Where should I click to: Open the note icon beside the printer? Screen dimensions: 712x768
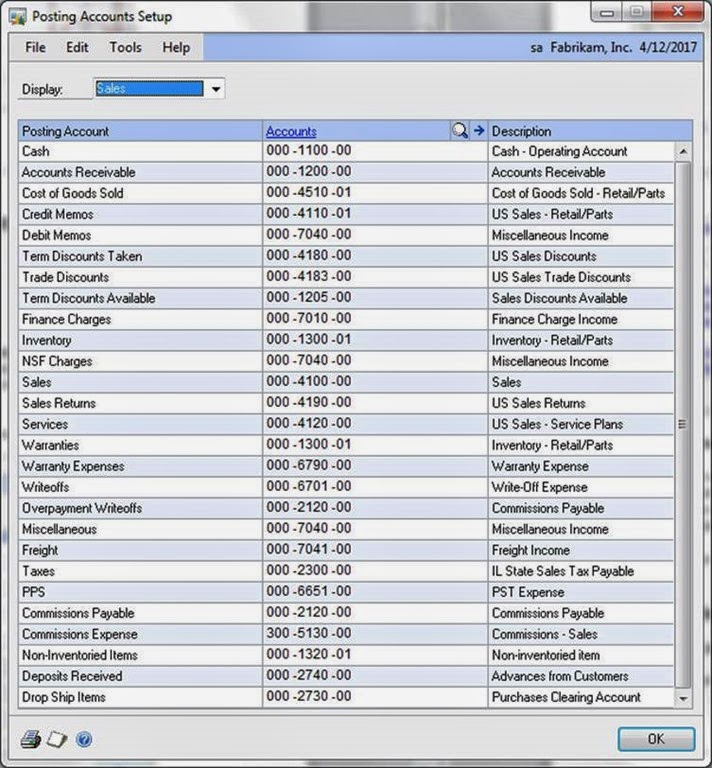(57, 739)
